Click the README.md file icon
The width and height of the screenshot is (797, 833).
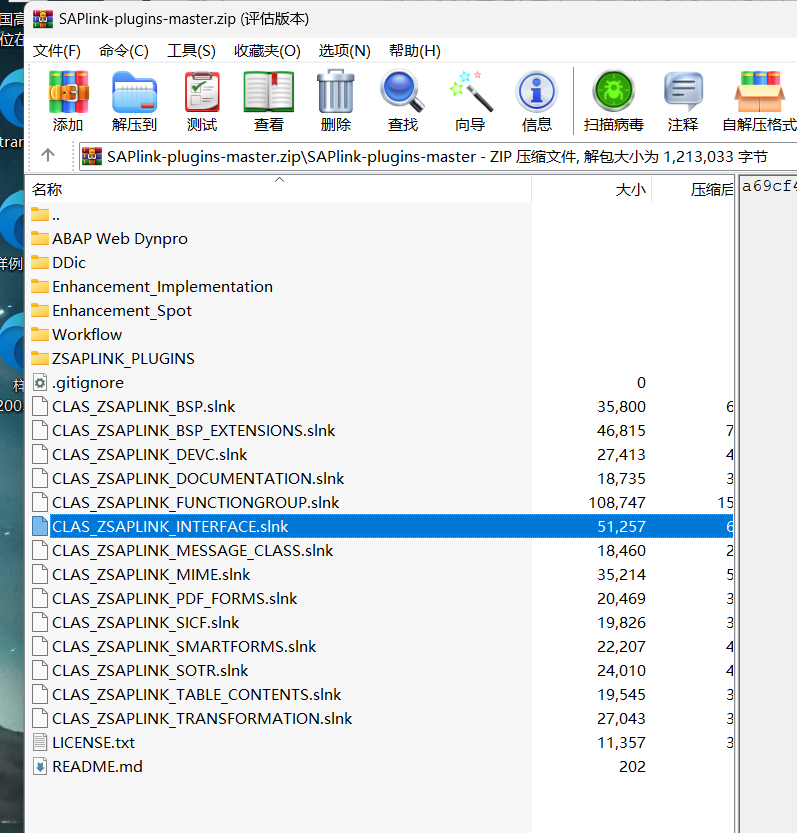click(x=40, y=766)
